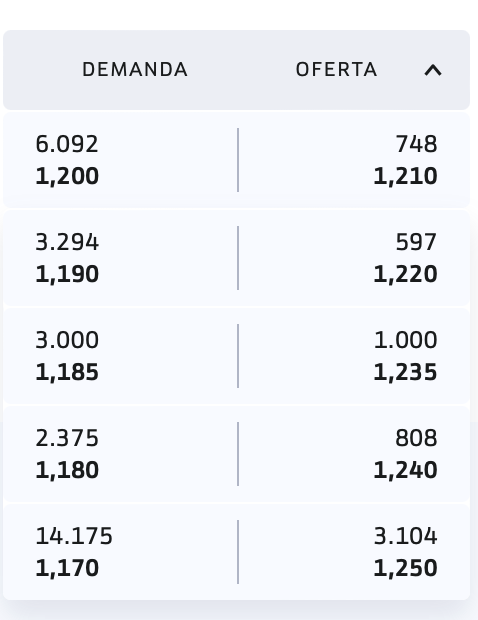Click offer volume 748
Viewport: 478px width, 620px height.
[416, 144]
